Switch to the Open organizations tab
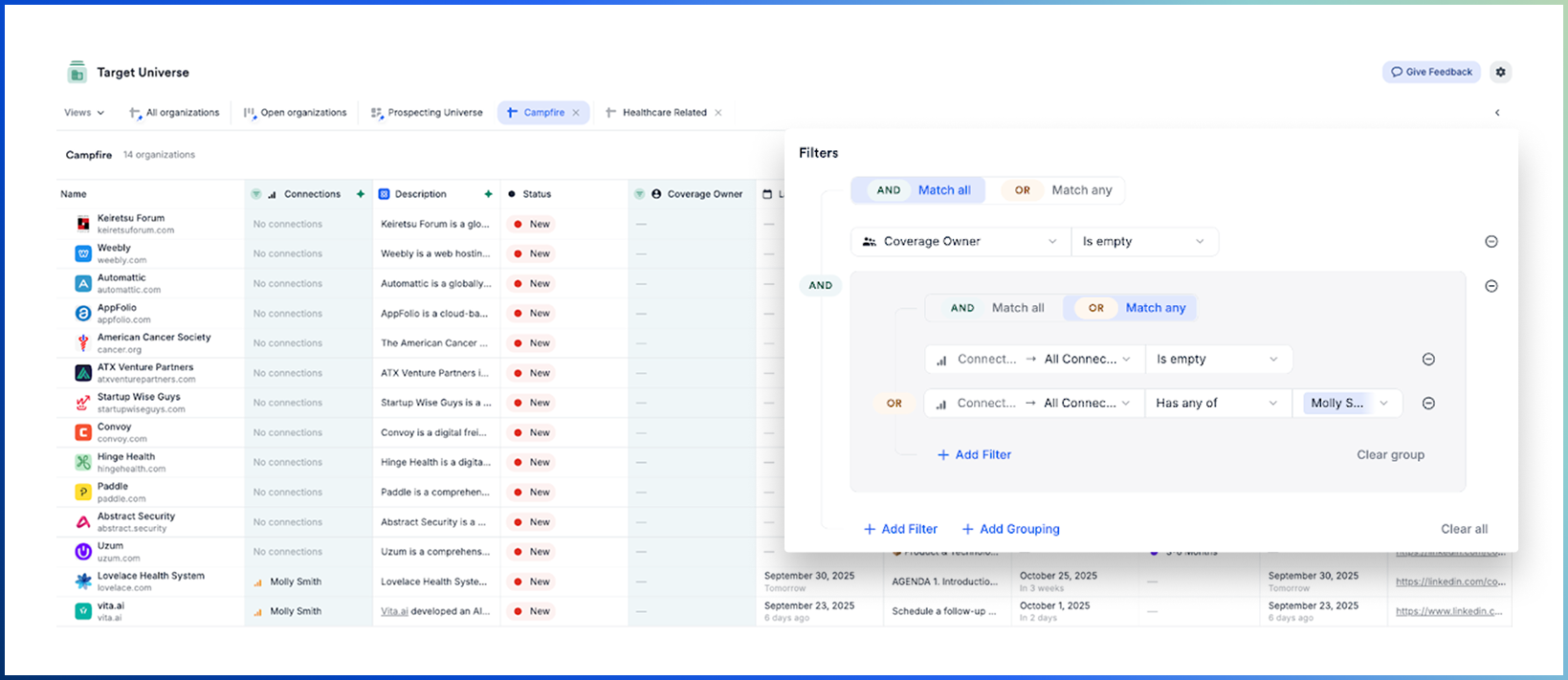The image size is (1568, 680). tap(296, 113)
